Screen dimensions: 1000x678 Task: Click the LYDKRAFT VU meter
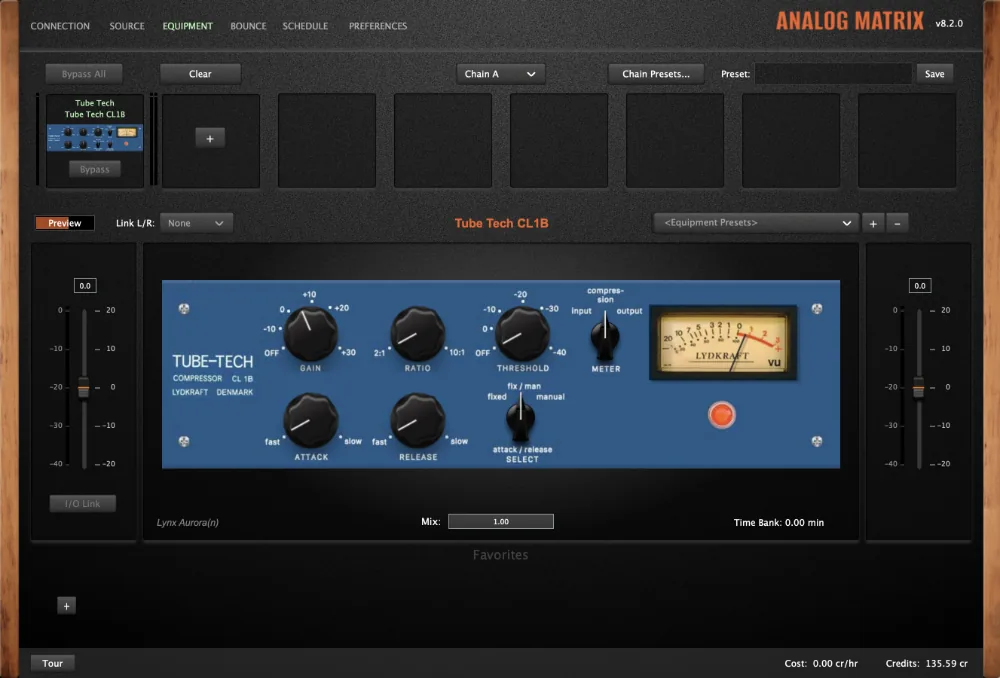coord(723,343)
